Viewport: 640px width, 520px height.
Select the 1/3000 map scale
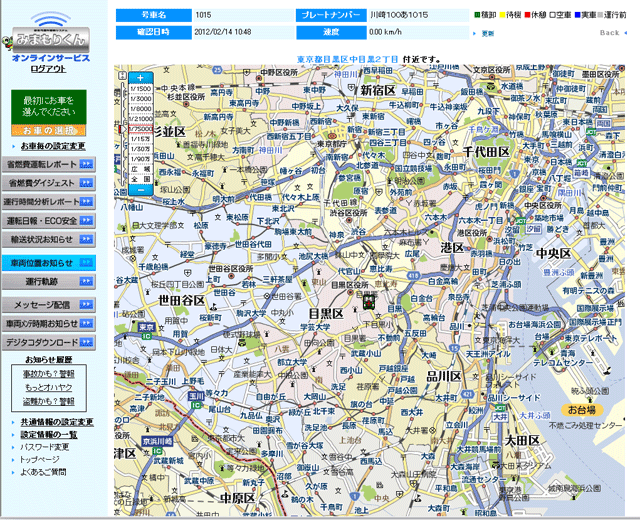point(140,99)
